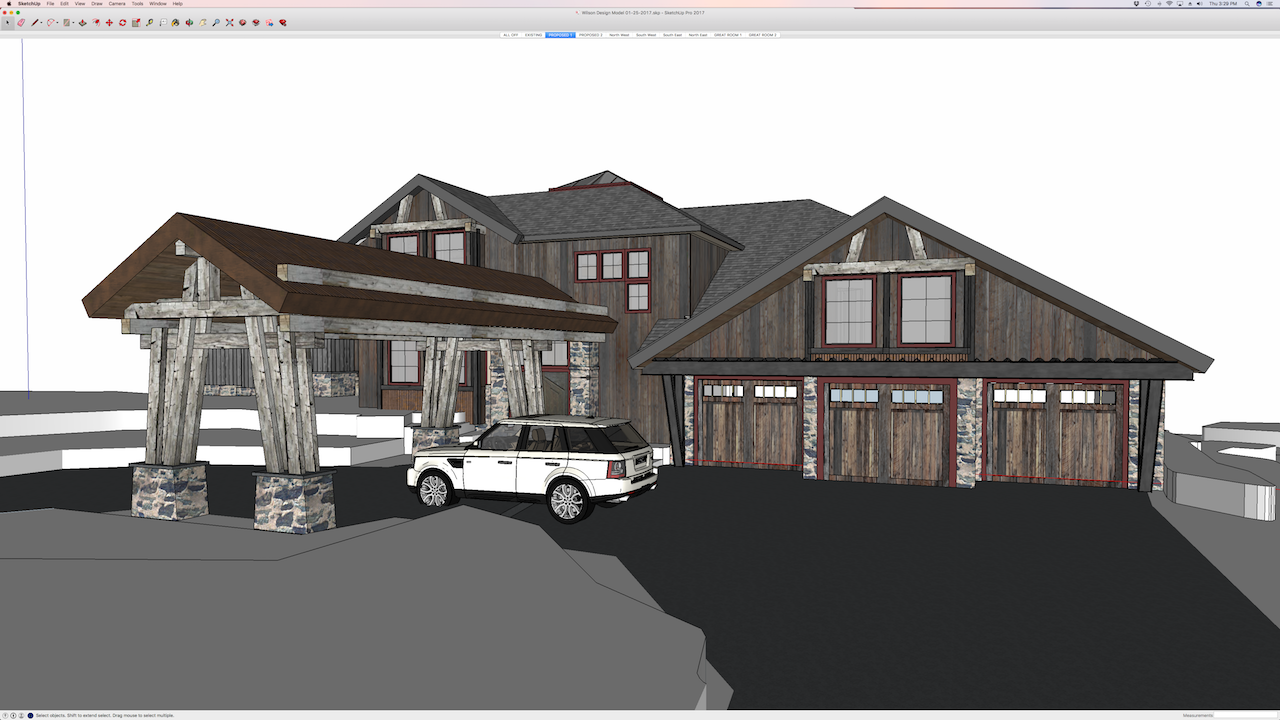Image resolution: width=1280 pixels, height=720 pixels.
Task: Open macOS Spotlight search
Action: [x=1247, y=4]
